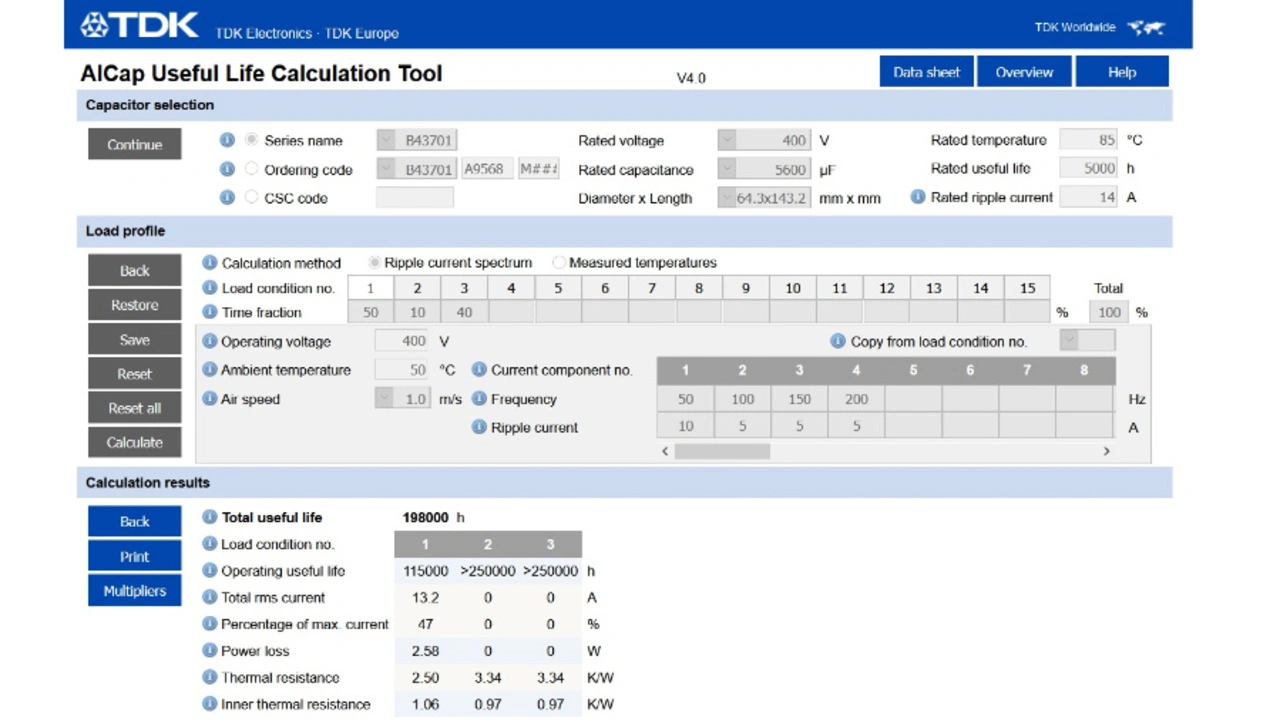
Task: Click the info icon beside Copy from load condition
Action: tap(838, 342)
